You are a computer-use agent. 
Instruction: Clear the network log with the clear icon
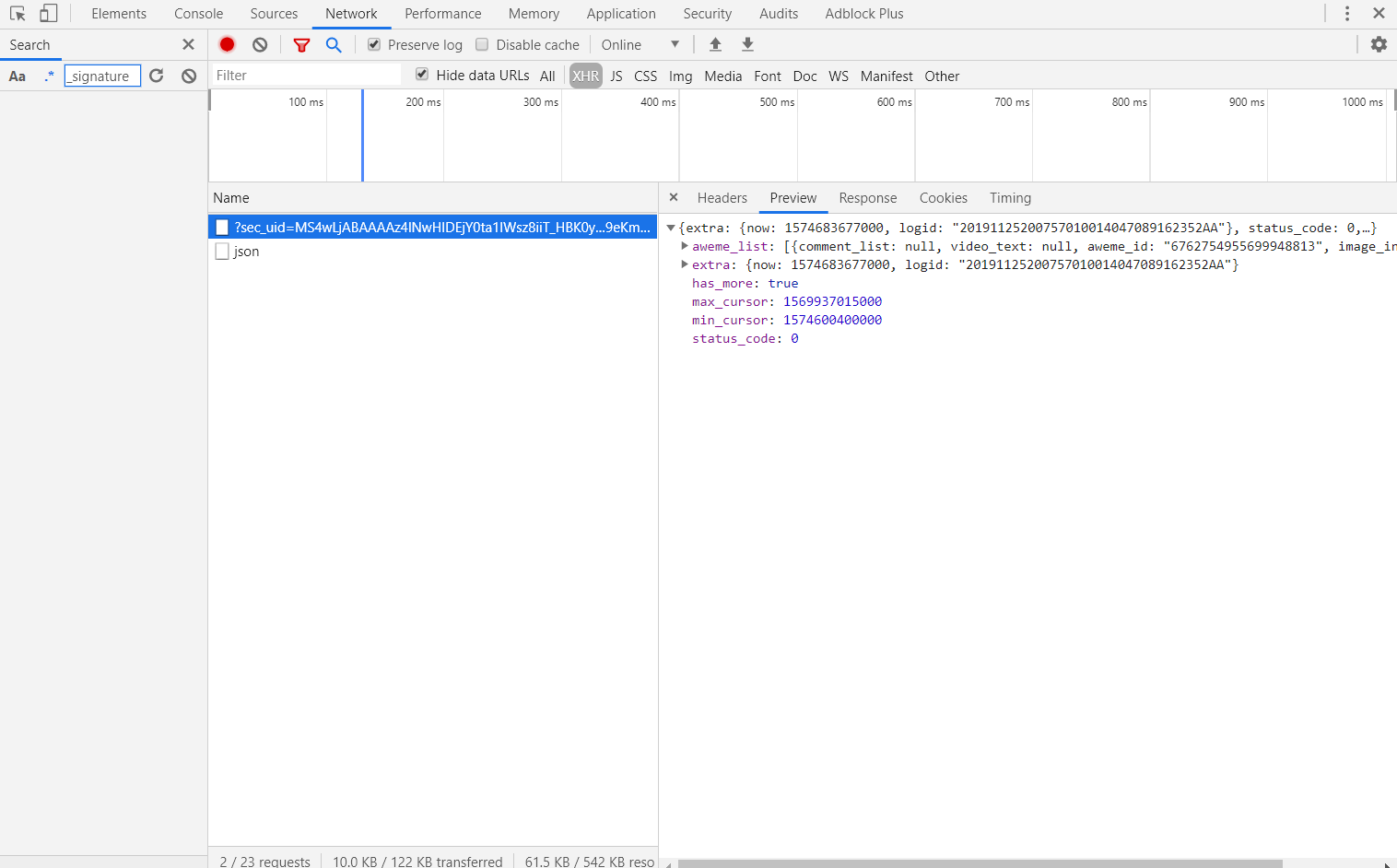pyautogui.click(x=260, y=44)
